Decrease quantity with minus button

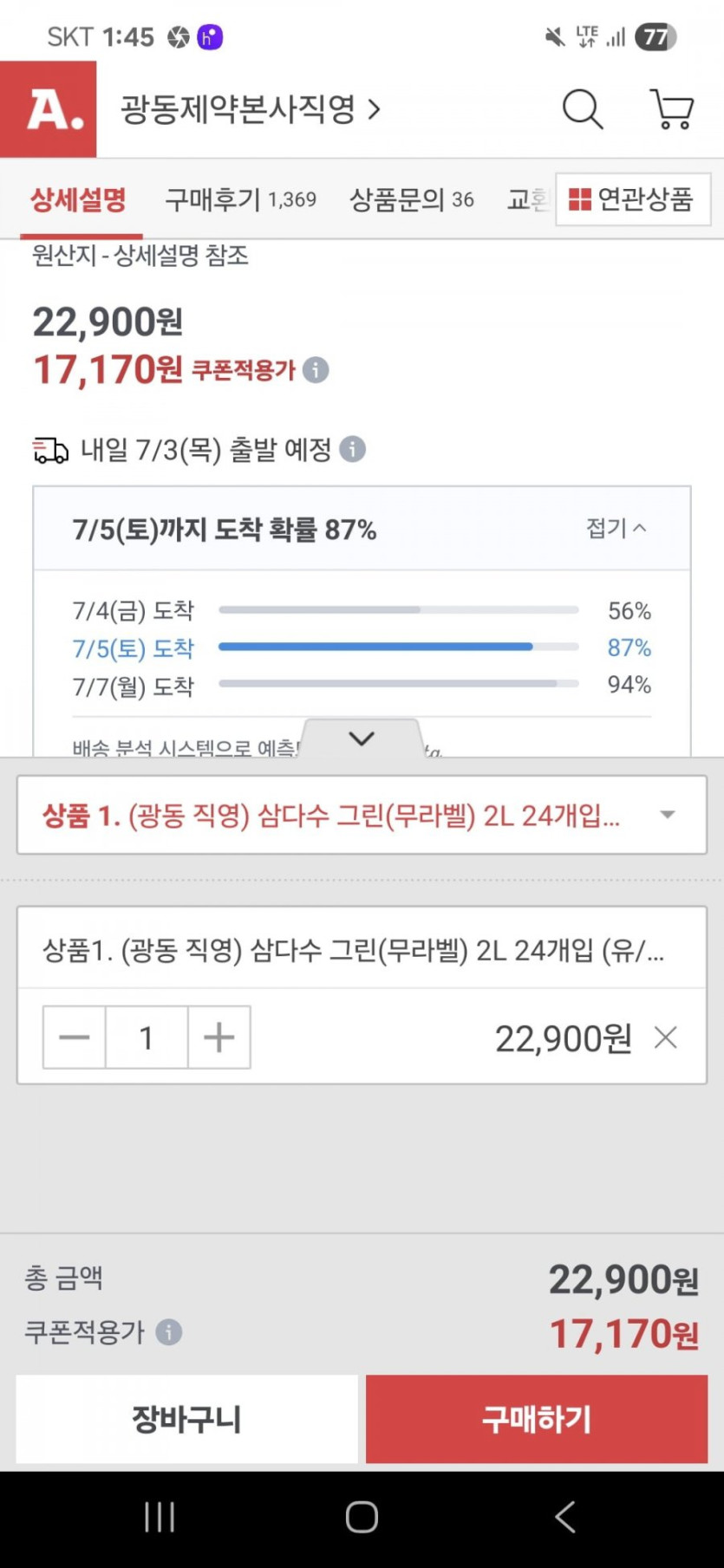(75, 1038)
